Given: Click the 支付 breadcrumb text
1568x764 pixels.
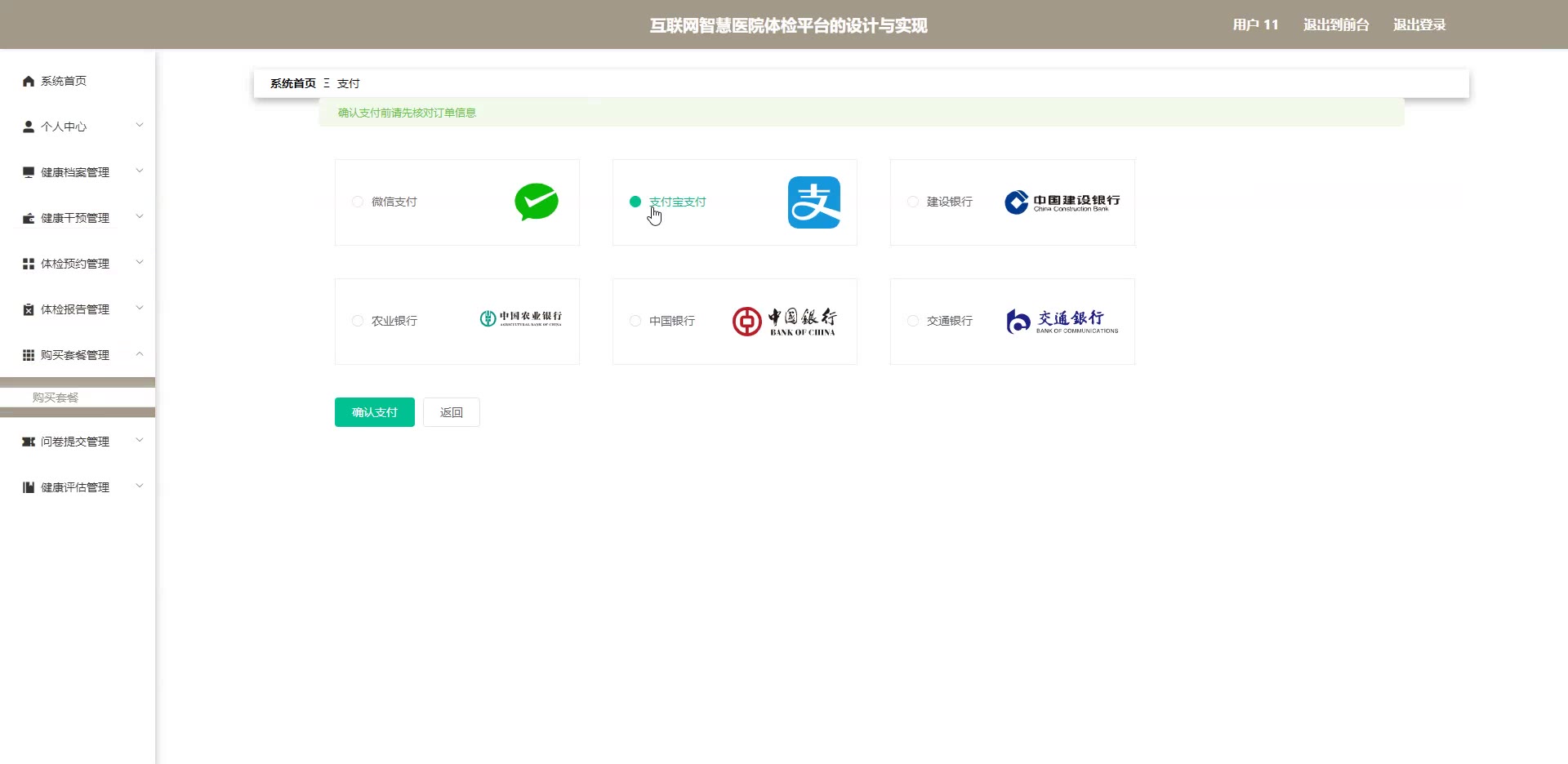Looking at the screenshot, I should [x=349, y=83].
